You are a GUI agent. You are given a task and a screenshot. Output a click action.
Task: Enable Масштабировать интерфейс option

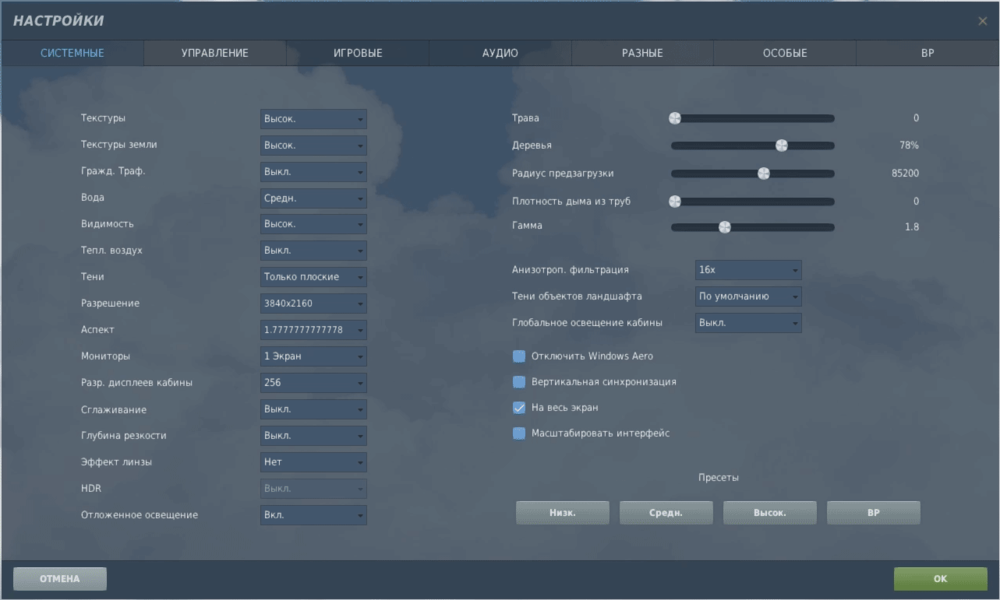pyautogui.click(x=518, y=432)
